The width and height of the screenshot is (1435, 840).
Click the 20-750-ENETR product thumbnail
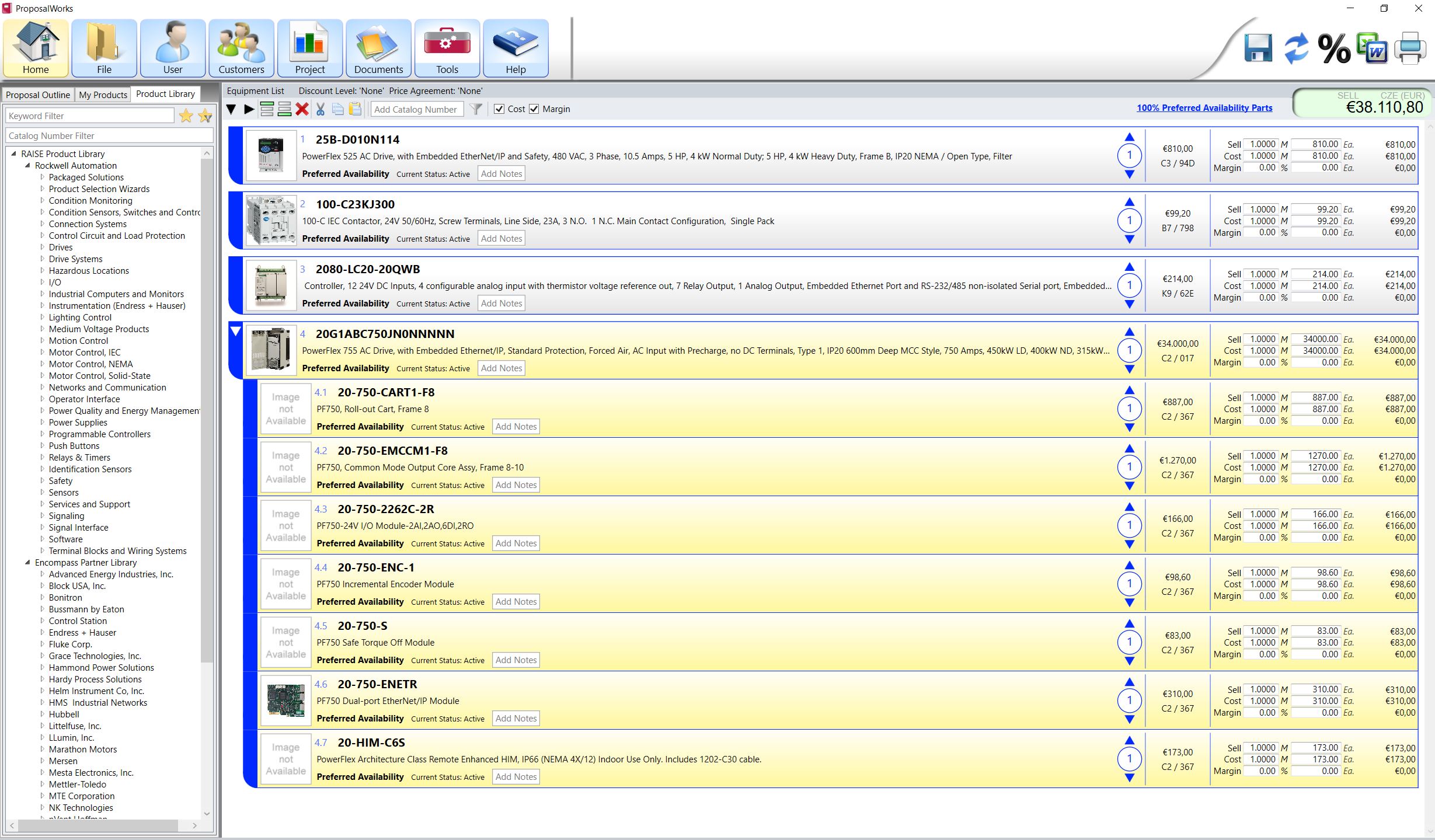(x=285, y=700)
